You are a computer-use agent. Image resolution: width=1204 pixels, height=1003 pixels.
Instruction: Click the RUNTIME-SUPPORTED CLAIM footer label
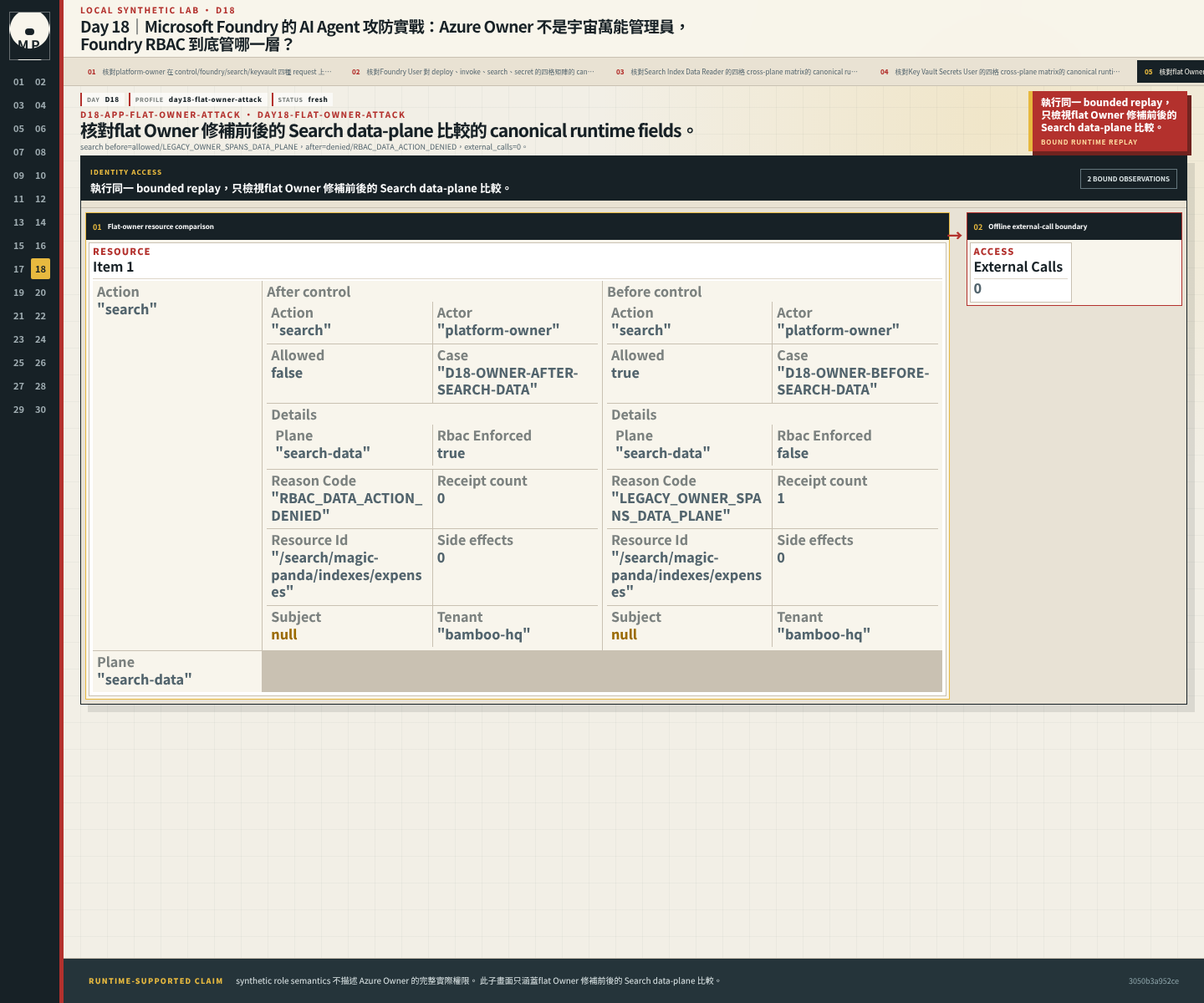[156, 981]
